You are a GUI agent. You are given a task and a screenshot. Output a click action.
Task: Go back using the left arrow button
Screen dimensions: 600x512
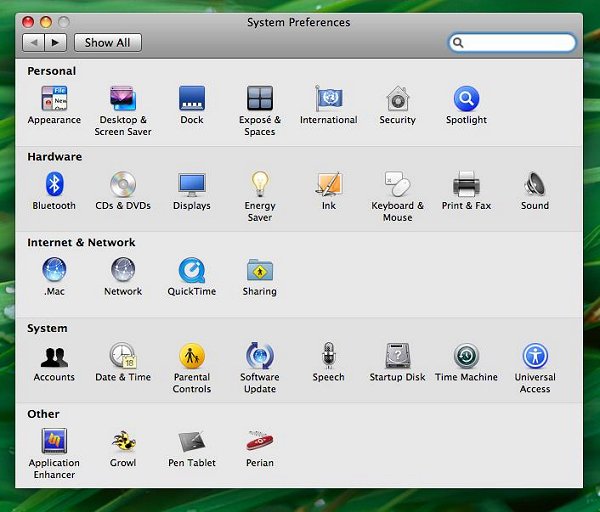(x=33, y=42)
